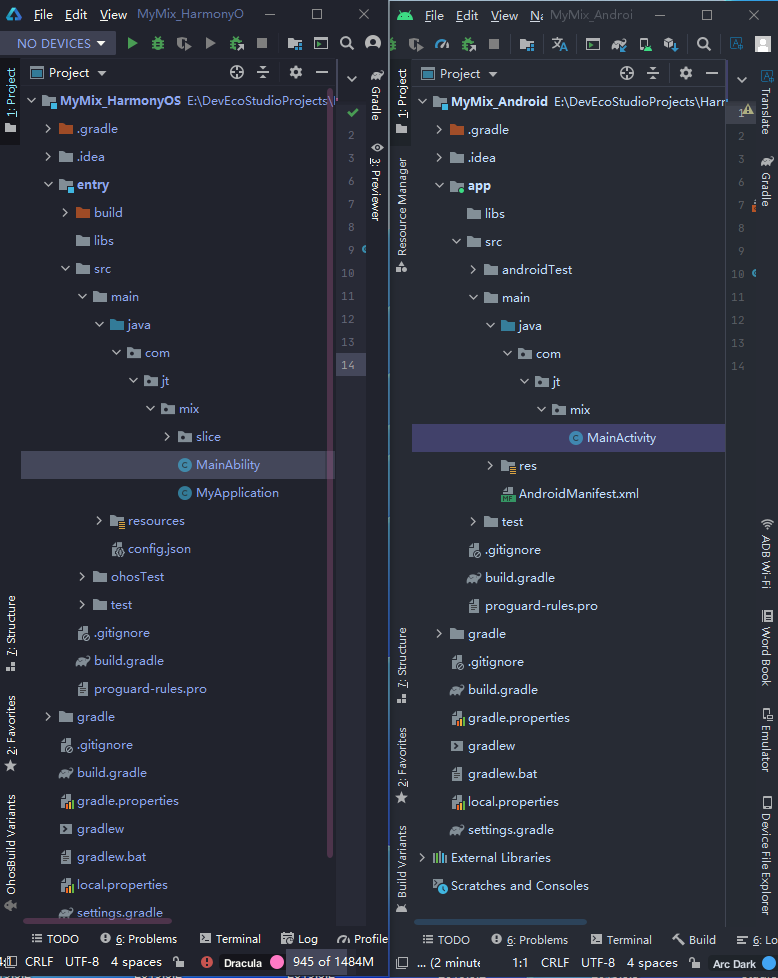Image resolution: width=778 pixels, height=978 pixels.
Task: Click Stop square icon in DevEco toolbar
Action: click(262, 43)
